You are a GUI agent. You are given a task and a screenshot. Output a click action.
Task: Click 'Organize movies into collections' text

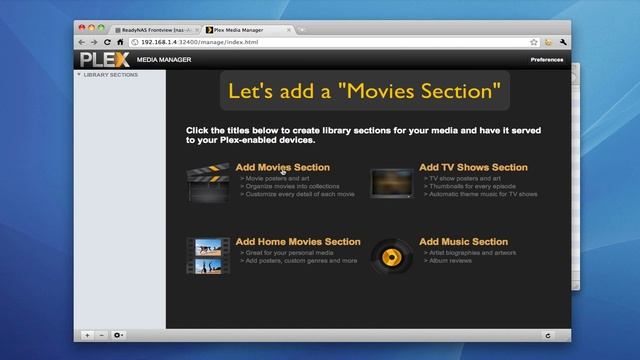[x=292, y=186]
